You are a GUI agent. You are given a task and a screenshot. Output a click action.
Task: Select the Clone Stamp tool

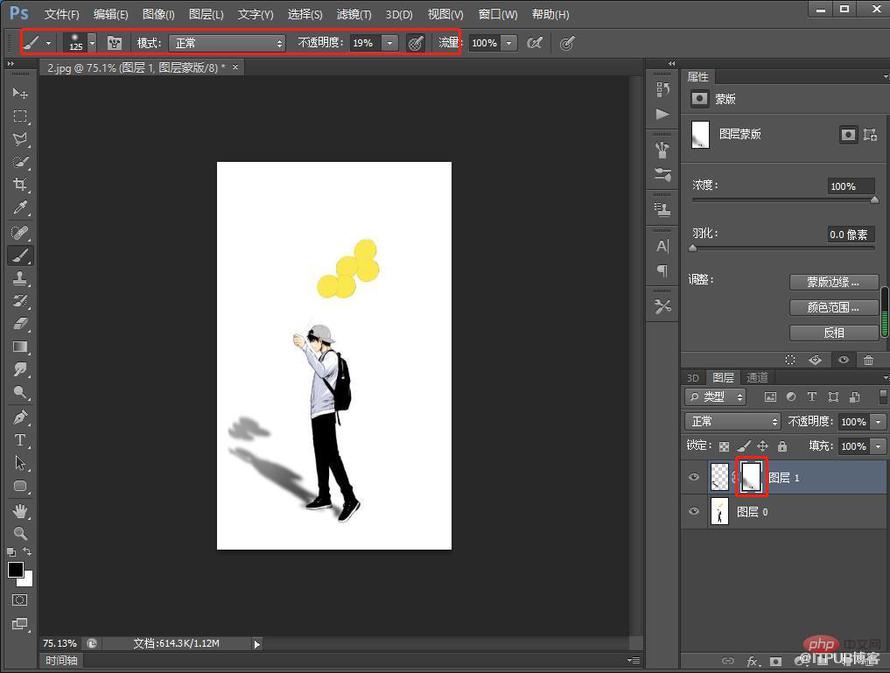(x=20, y=278)
